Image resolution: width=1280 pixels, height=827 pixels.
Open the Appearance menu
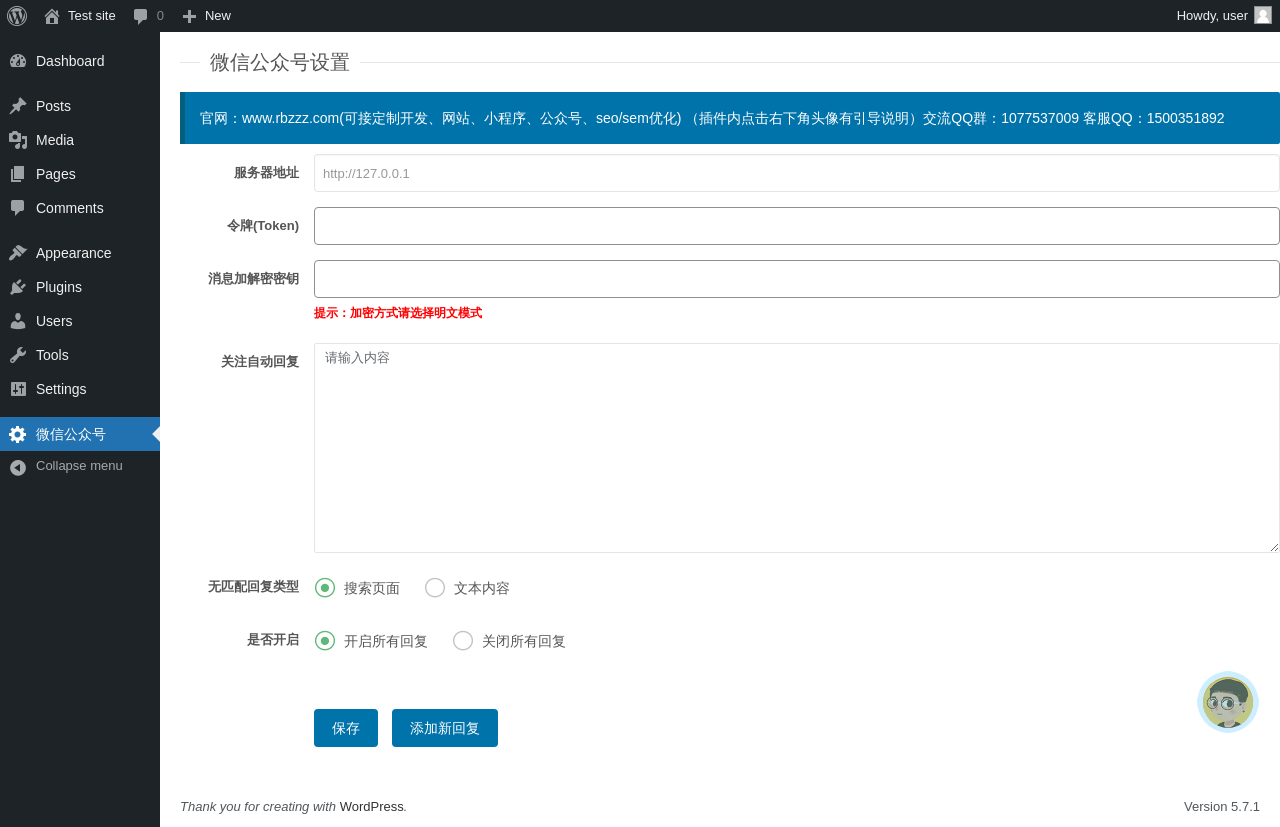[x=80, y=253]
